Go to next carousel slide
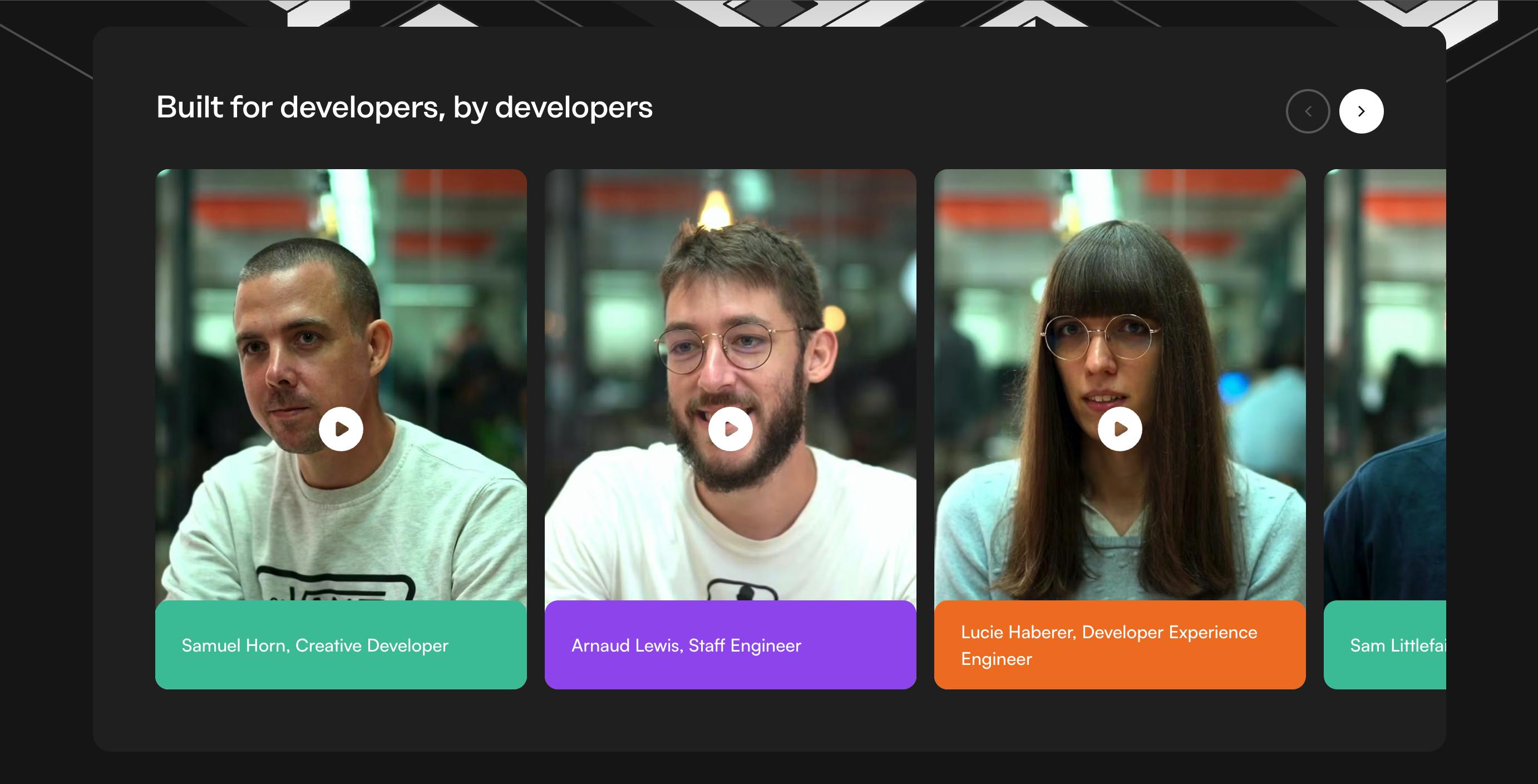The width and height of the screenshot is (1538, 784). tap(1360, 111)
